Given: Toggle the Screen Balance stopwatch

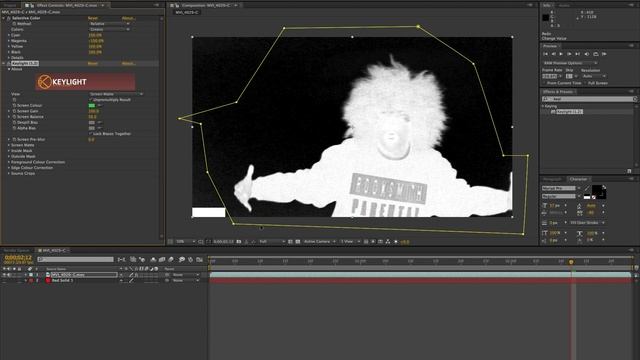Looking at the screenshot, I should [14, 117].
